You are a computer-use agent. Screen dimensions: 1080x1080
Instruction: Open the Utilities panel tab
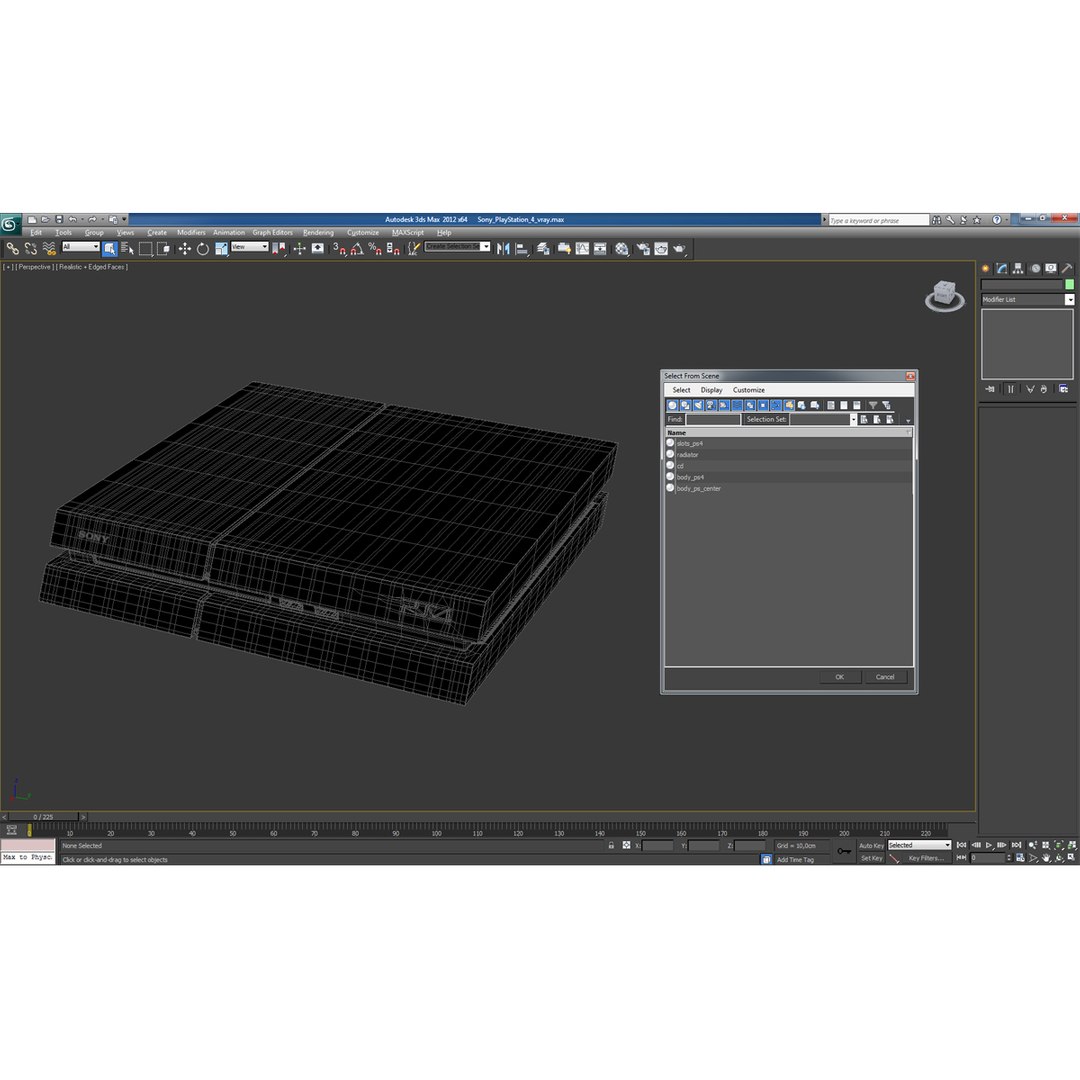[x=1066, y=269]
